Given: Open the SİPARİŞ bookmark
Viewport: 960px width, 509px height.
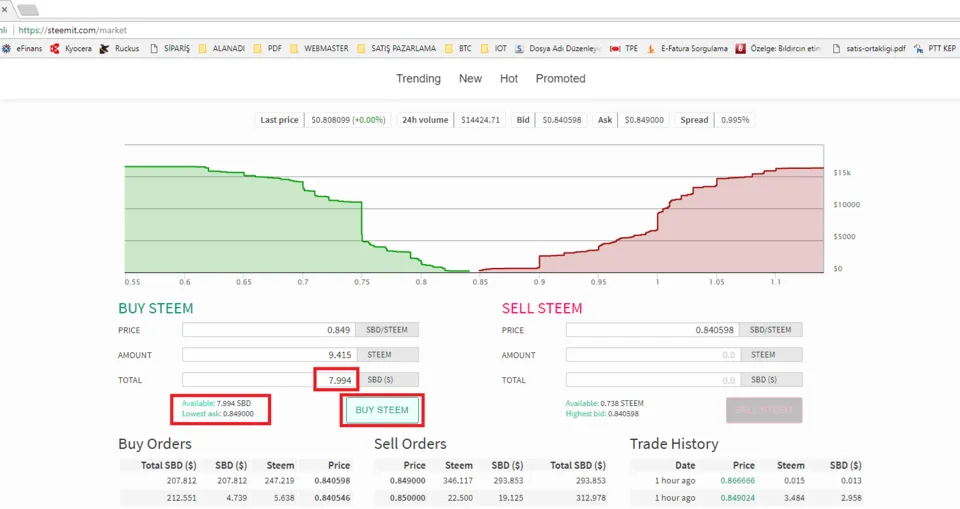Looking at the screenshot, I should pos(170,48).
